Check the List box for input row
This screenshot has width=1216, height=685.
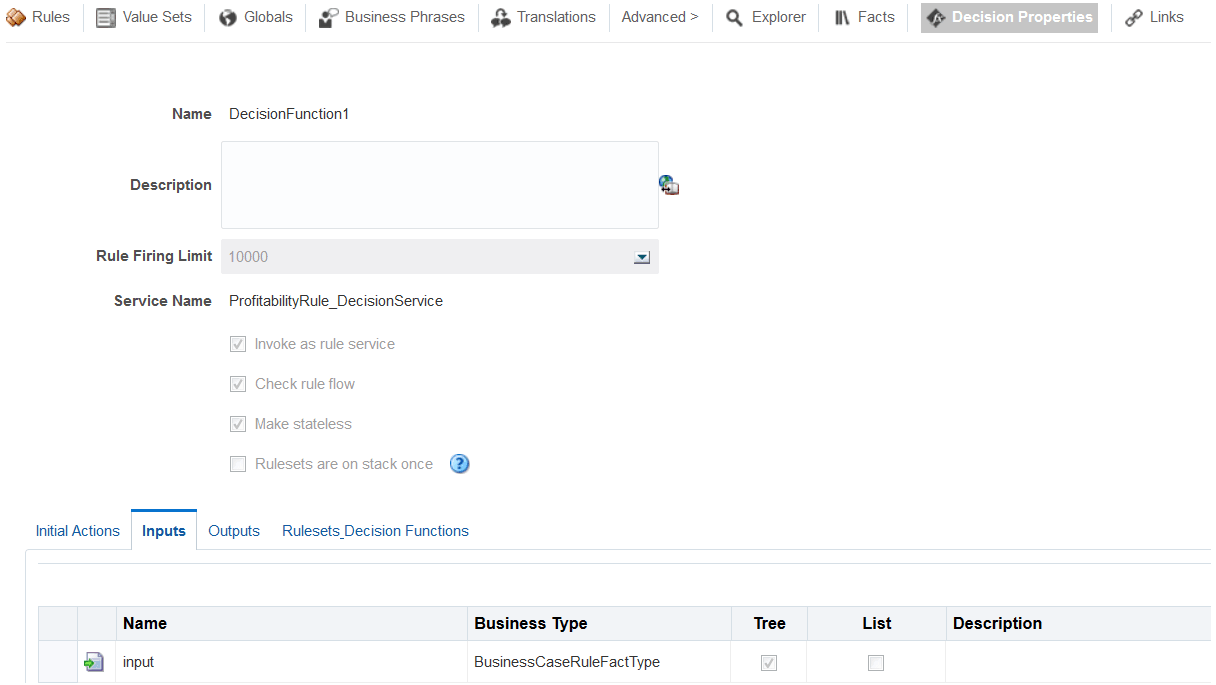pyautogui.click(x=876, y=662)
